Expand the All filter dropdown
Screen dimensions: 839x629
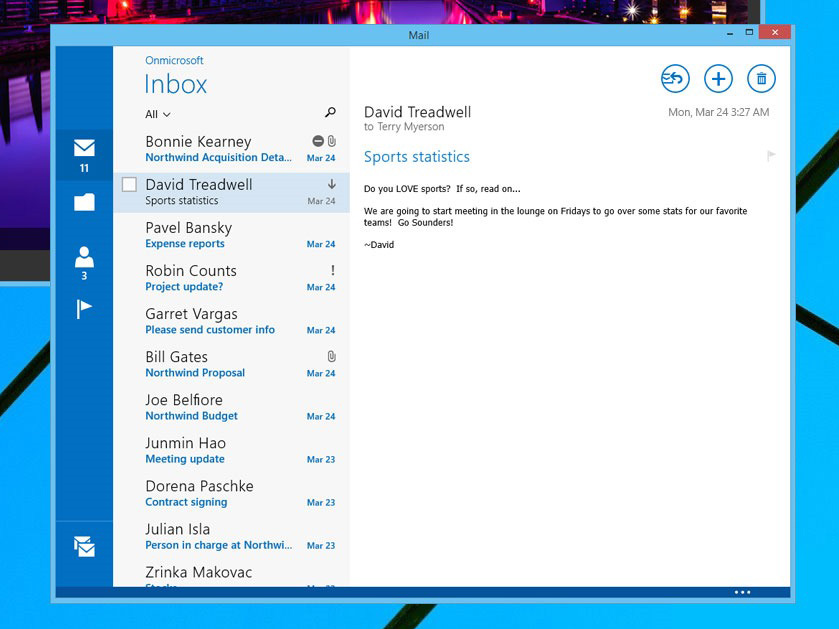[x=158, y=114]
